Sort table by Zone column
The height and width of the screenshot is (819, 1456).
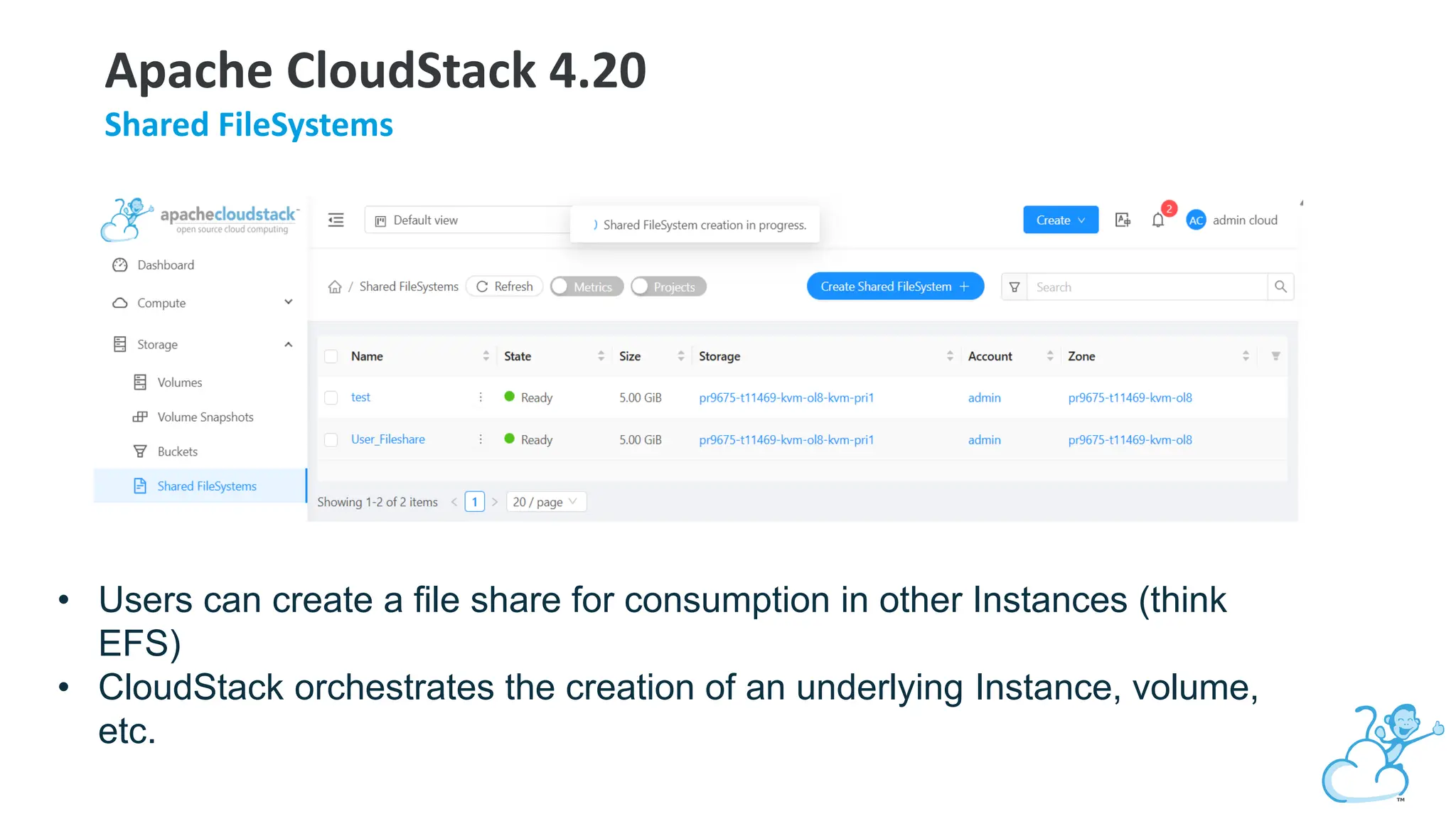pyautogui.click(x=1246, y=356)
